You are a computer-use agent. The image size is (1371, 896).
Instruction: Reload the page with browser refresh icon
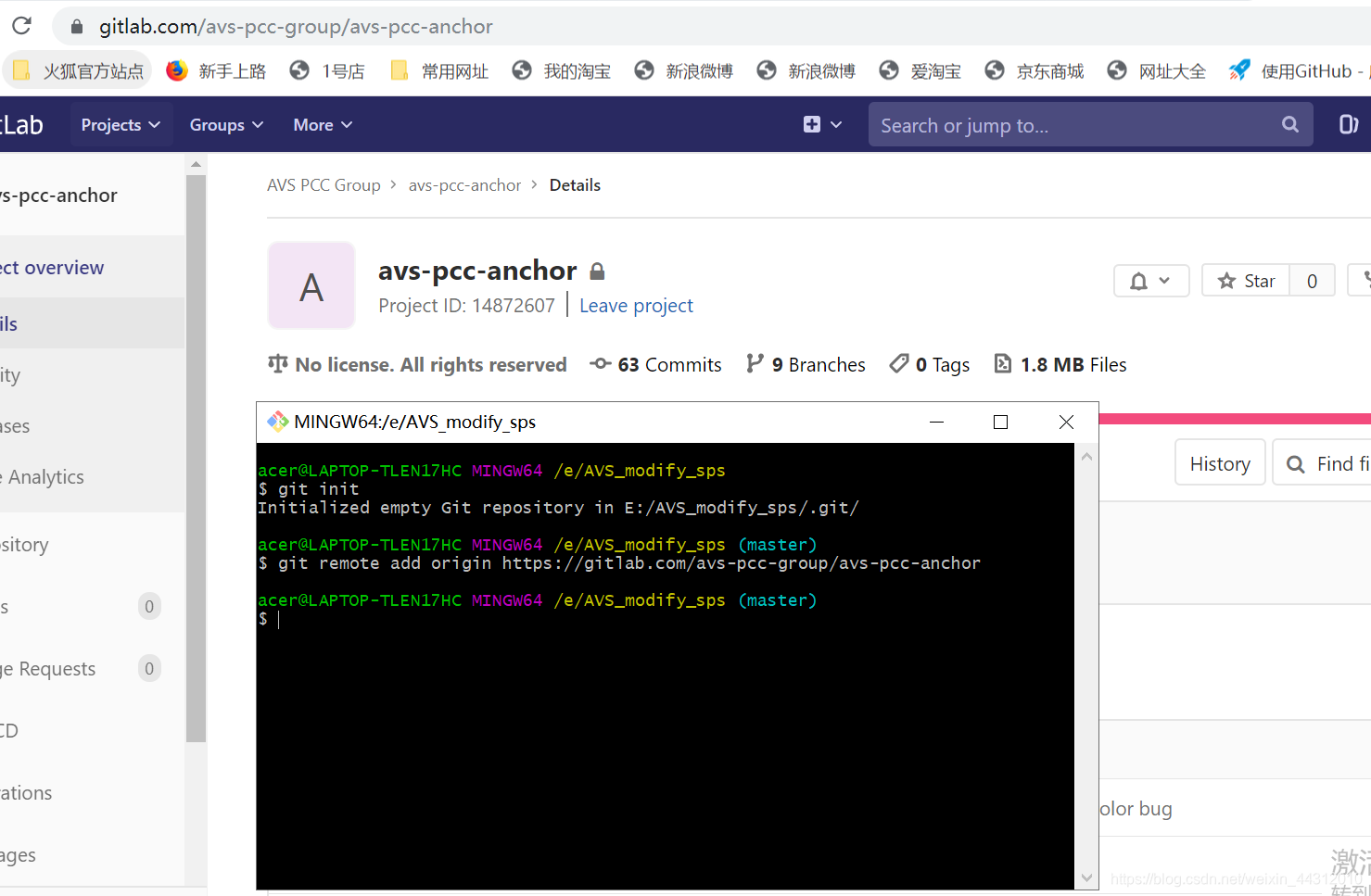[22, 25]
